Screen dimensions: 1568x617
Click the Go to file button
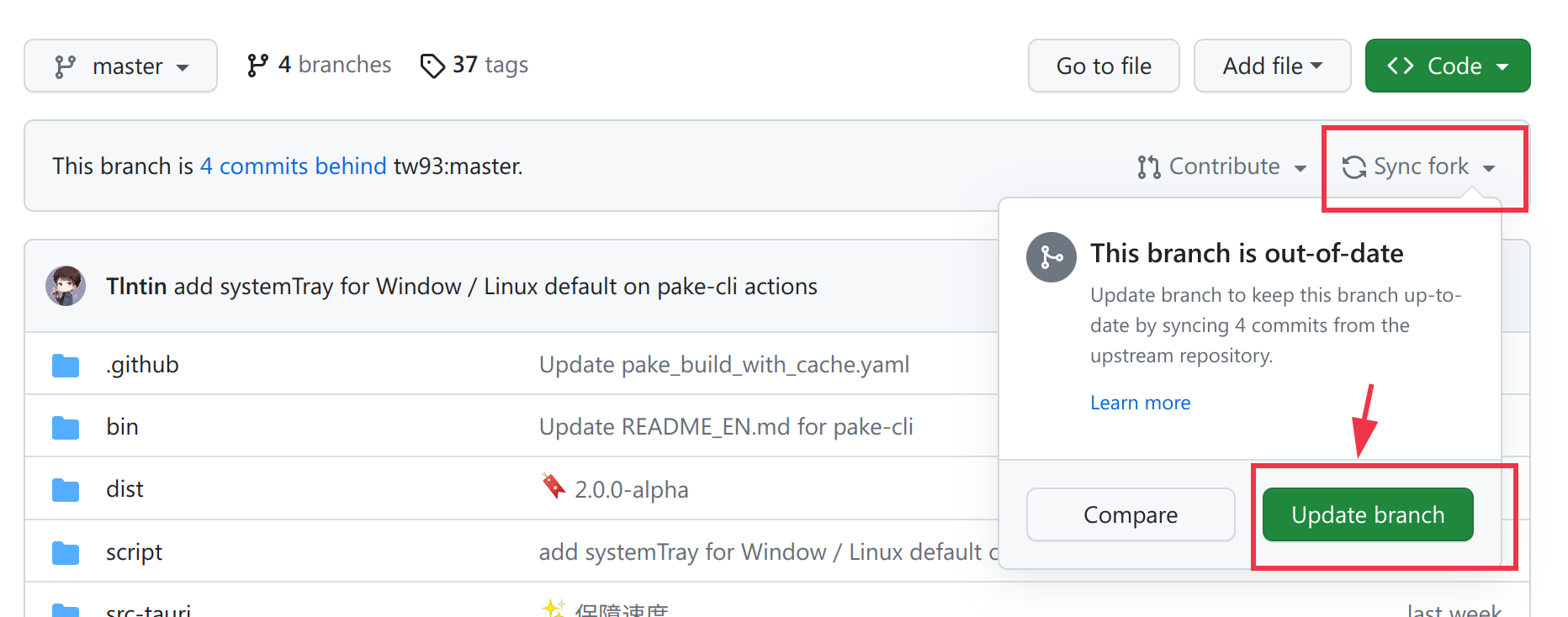click(1104, 66)
